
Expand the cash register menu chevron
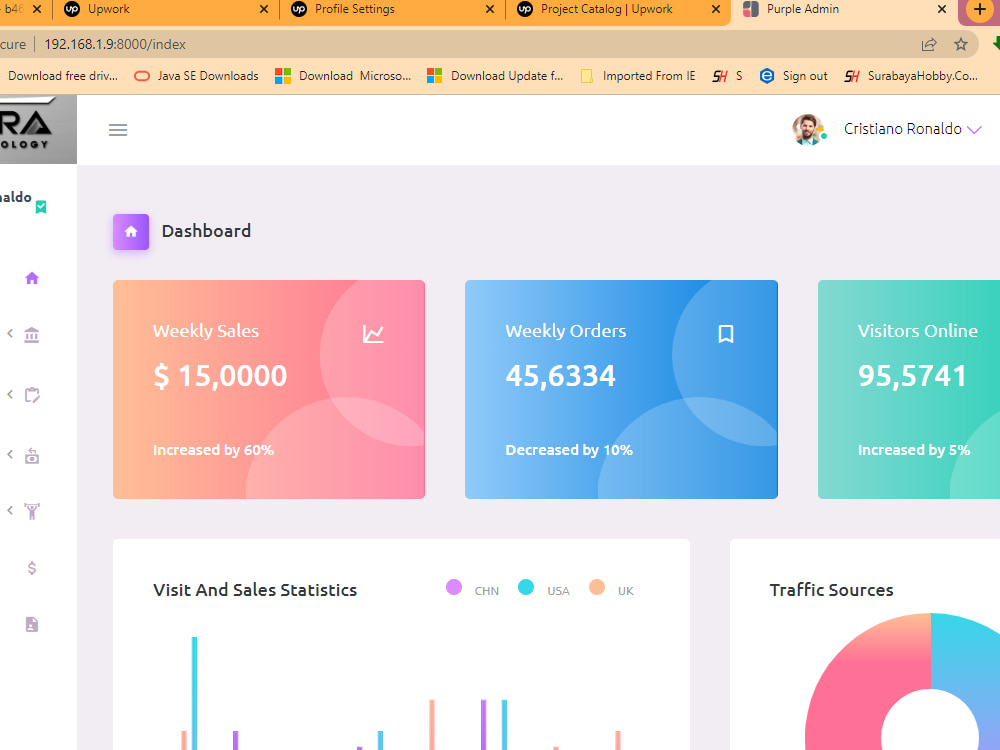(x=10, y=454)
